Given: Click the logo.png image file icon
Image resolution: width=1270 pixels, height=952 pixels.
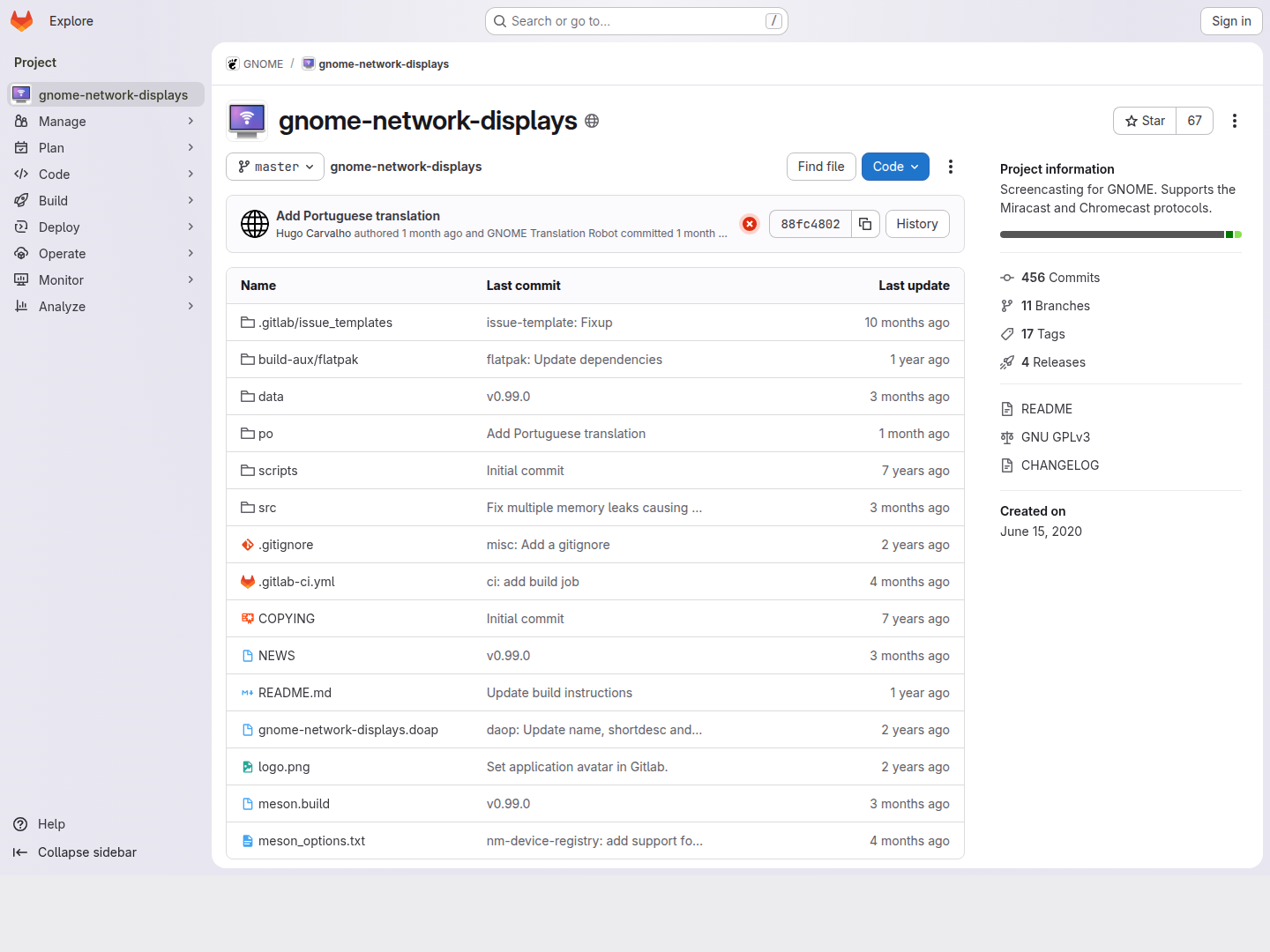Looking at the screenshot, I should tap(248, 767).
